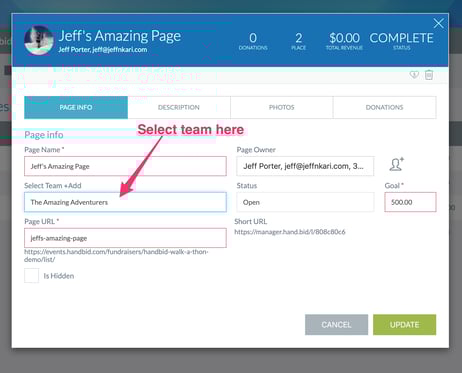Close the Jeff's Amazing Page dialog
This screenshot has height=373, width=462.
438,23
